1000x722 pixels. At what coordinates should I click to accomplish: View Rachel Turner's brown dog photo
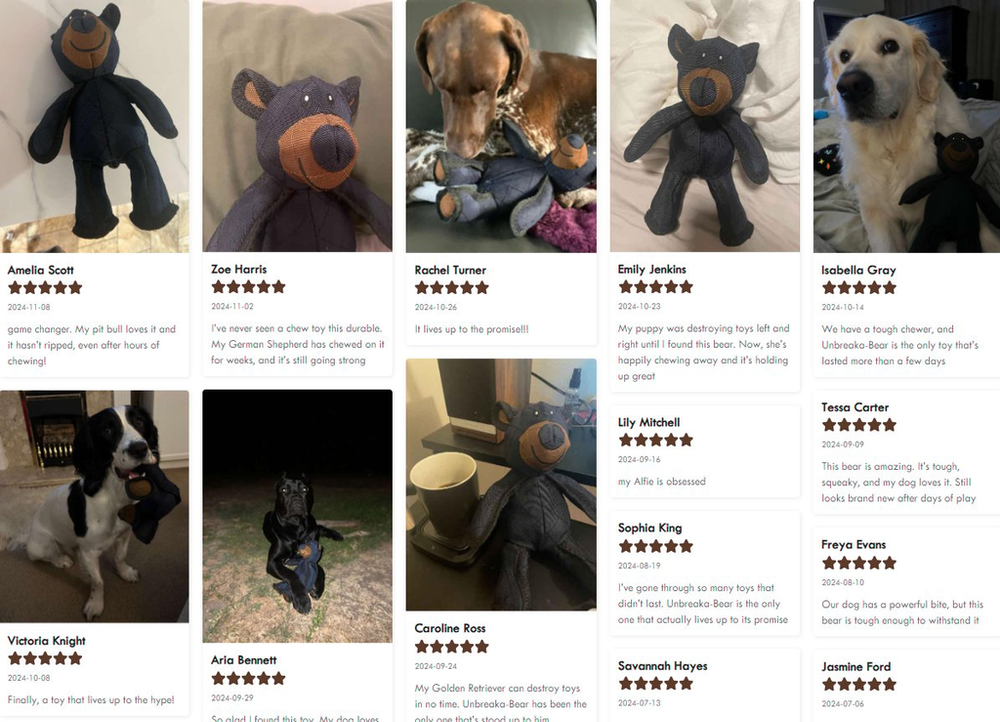coord(501,126)
